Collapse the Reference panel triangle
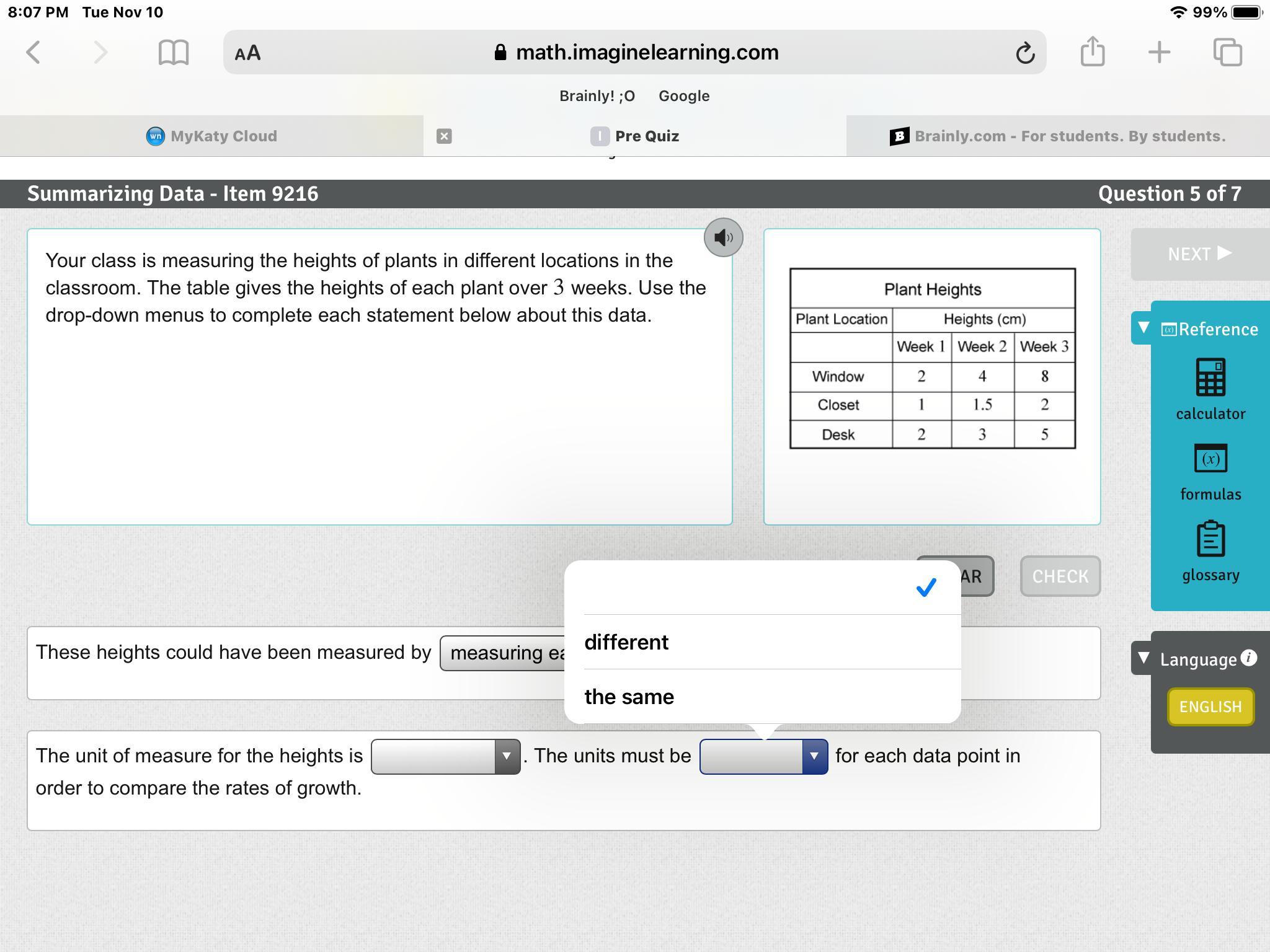This screenshot has width=1270, height=952. pos(1143,327)
